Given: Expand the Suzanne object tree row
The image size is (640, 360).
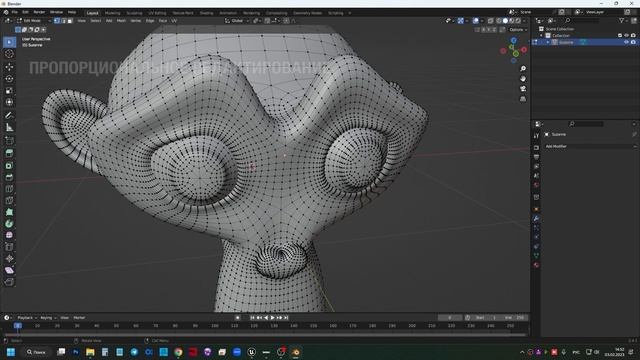Looking at the screenshot, I should 548,42.
